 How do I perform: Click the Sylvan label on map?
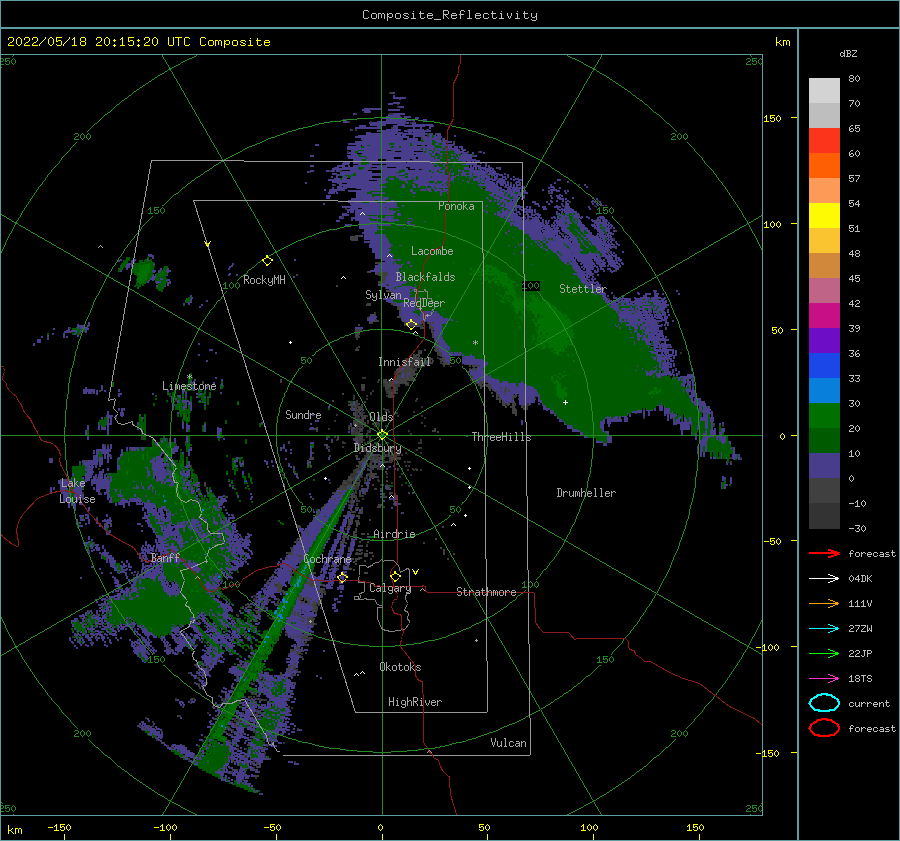coord(383,295)
